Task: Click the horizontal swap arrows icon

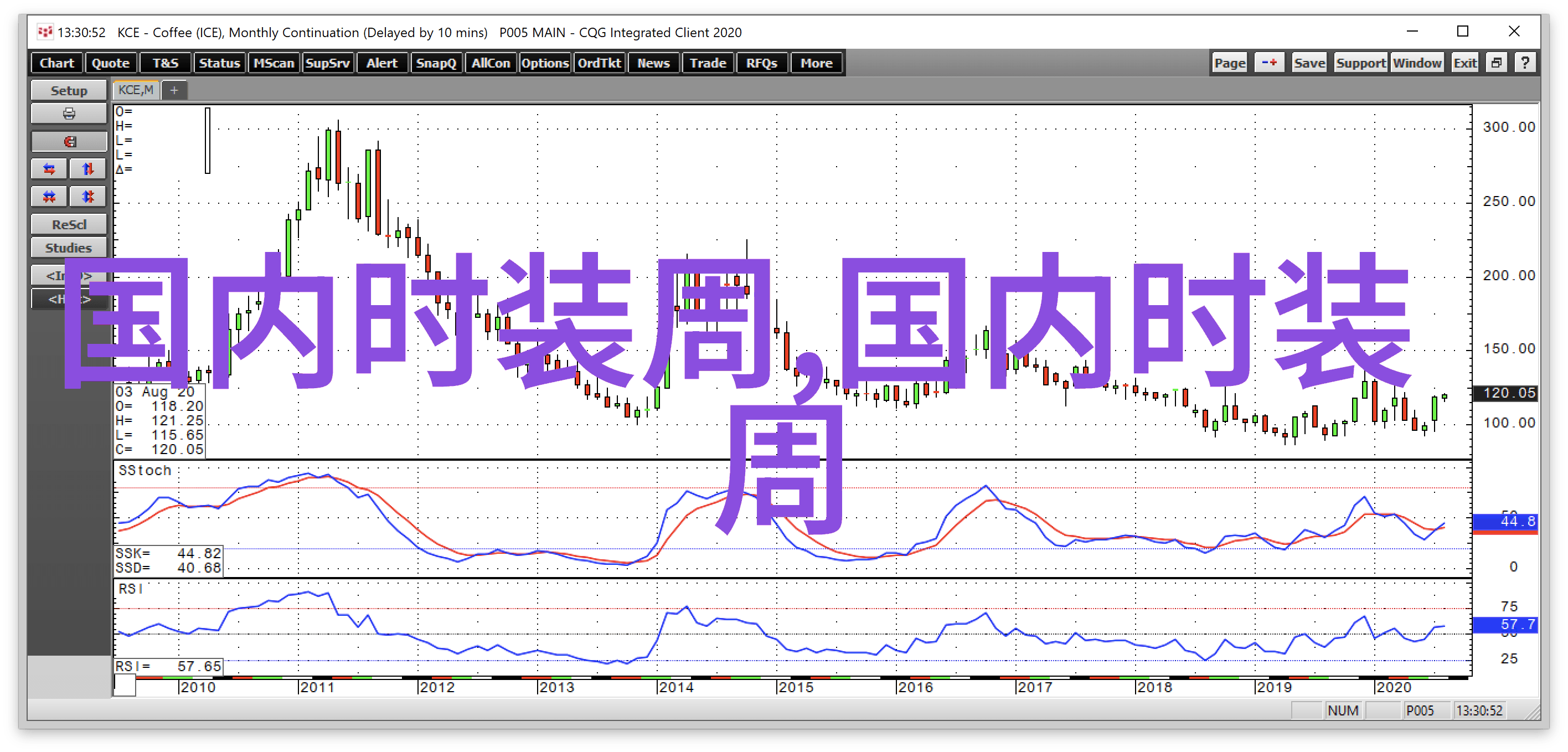Action: [x=49, y=169]
